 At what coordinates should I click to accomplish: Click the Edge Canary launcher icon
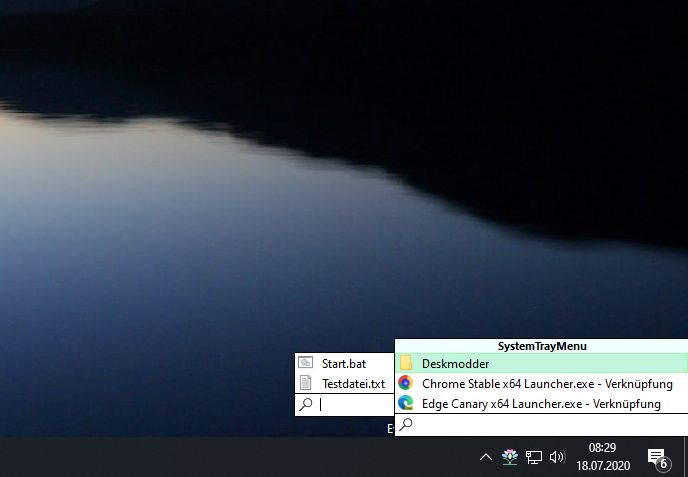[406, 403]
